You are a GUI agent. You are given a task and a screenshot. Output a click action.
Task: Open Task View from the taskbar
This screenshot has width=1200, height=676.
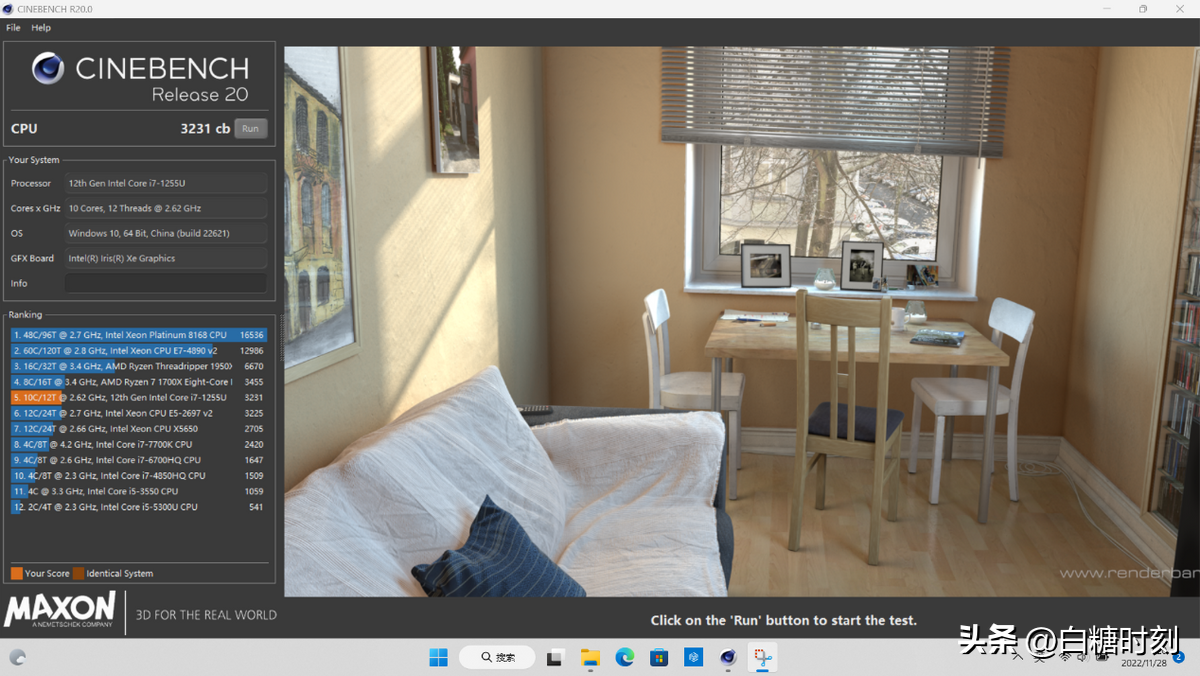point(555,657)
